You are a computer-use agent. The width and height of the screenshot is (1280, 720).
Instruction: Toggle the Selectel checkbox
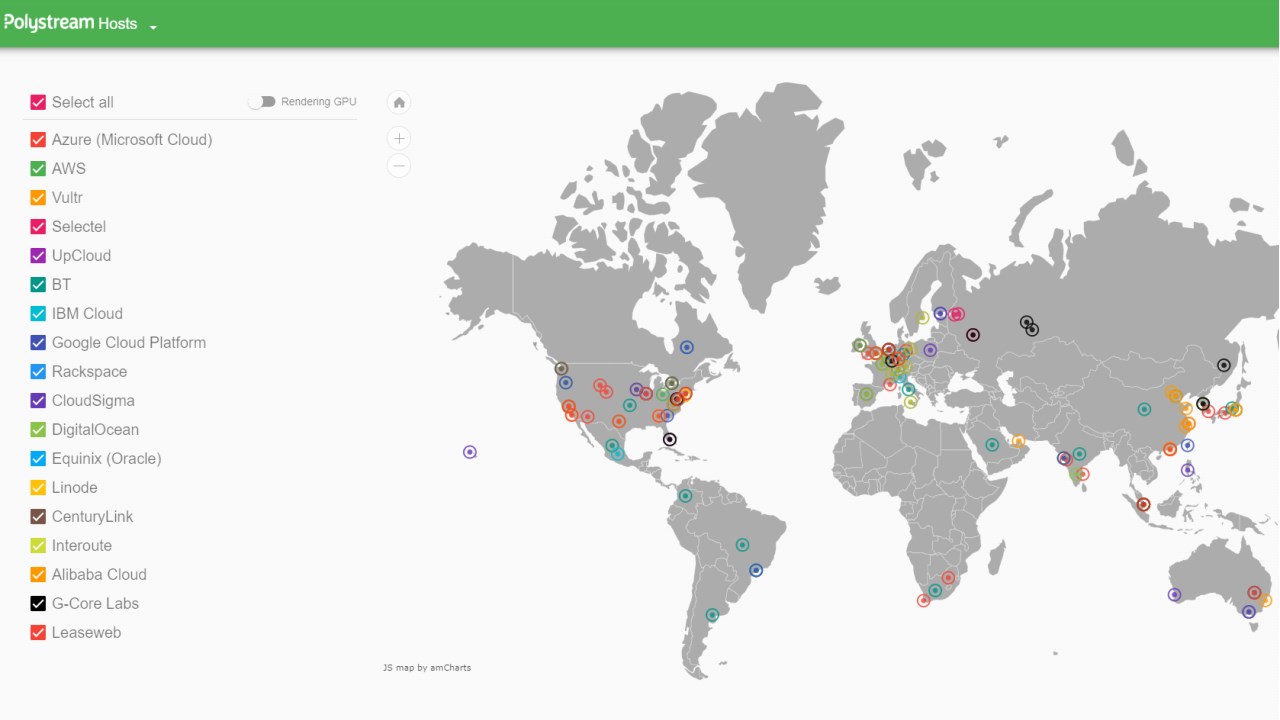click(38, 227)
